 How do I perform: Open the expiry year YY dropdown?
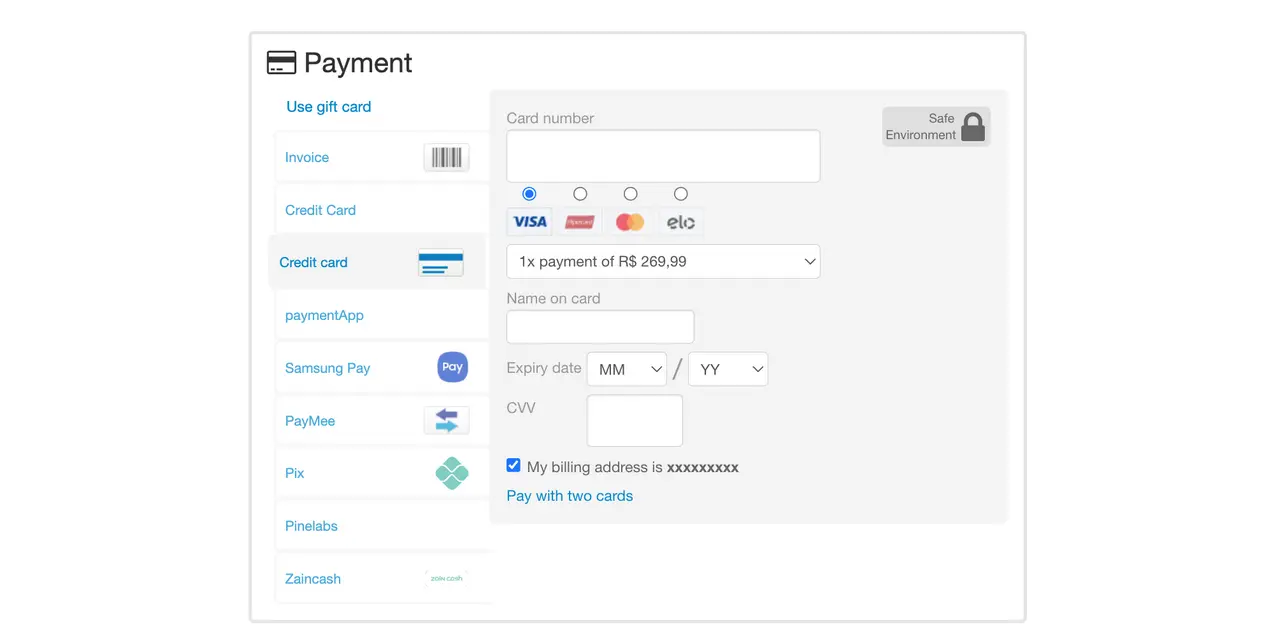[x=728, y=369]
